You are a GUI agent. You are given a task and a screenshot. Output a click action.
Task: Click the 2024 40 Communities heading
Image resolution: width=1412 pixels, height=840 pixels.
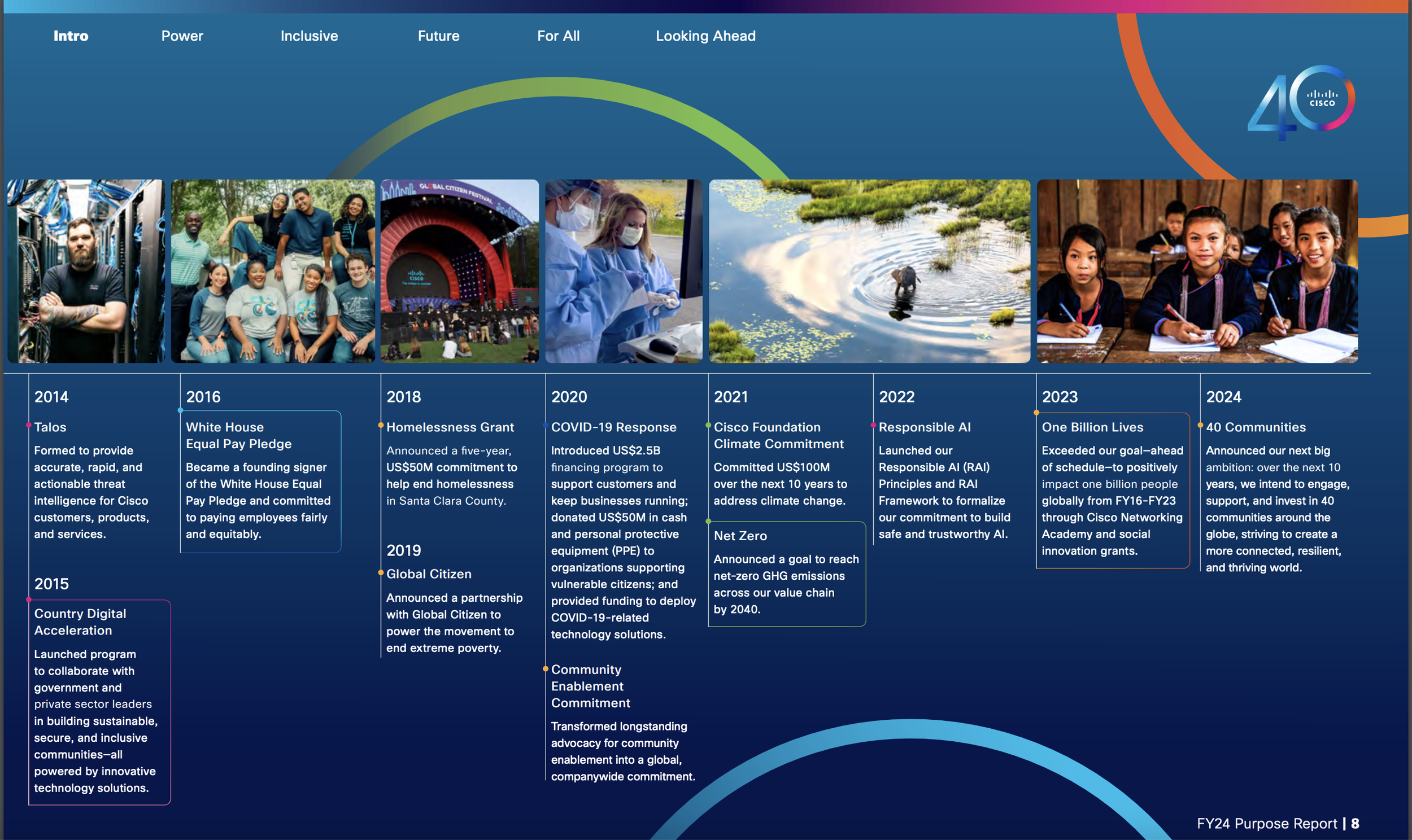click(1255, 427)
